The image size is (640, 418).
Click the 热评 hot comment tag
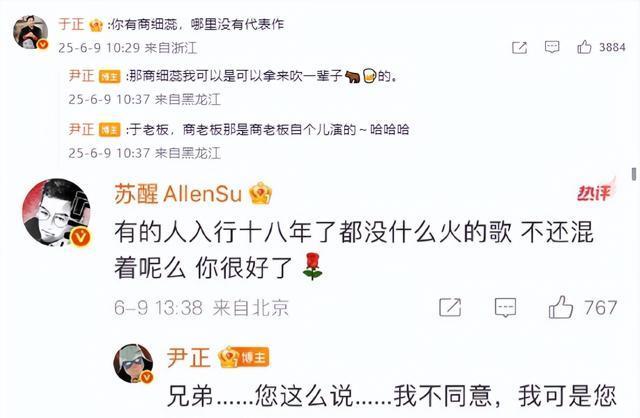595,191
